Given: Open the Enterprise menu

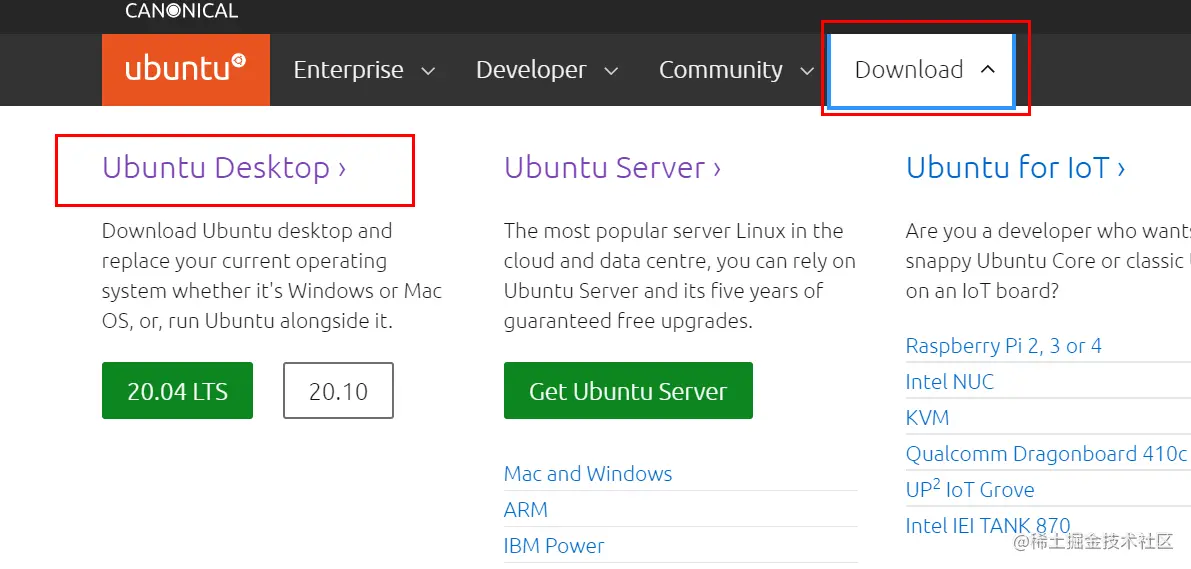Looking at the screenshot, I should pyautogui.click(x=364, y=70).
